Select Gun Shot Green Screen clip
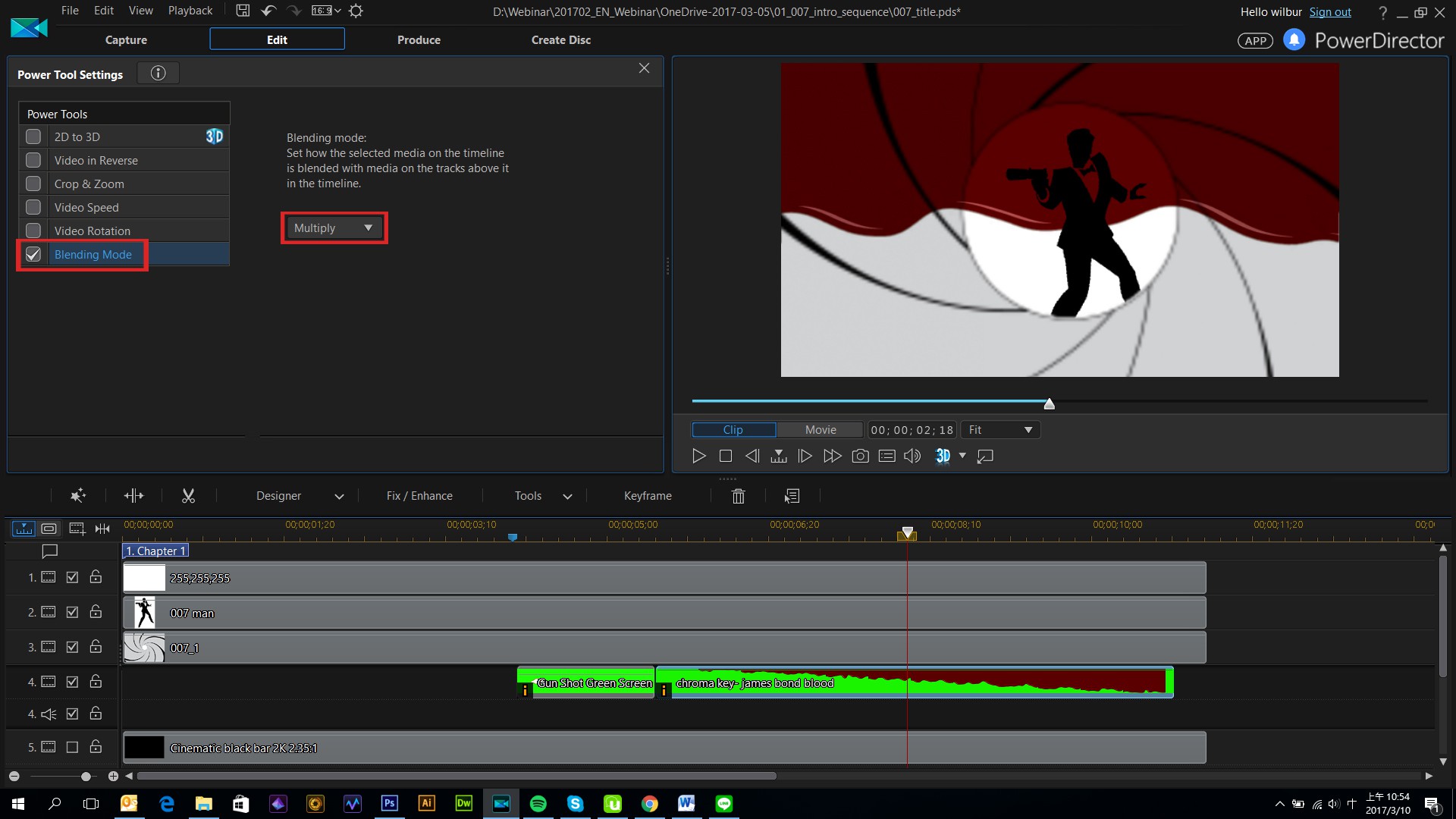1456x819 pixels. click(x=585, y=682)
